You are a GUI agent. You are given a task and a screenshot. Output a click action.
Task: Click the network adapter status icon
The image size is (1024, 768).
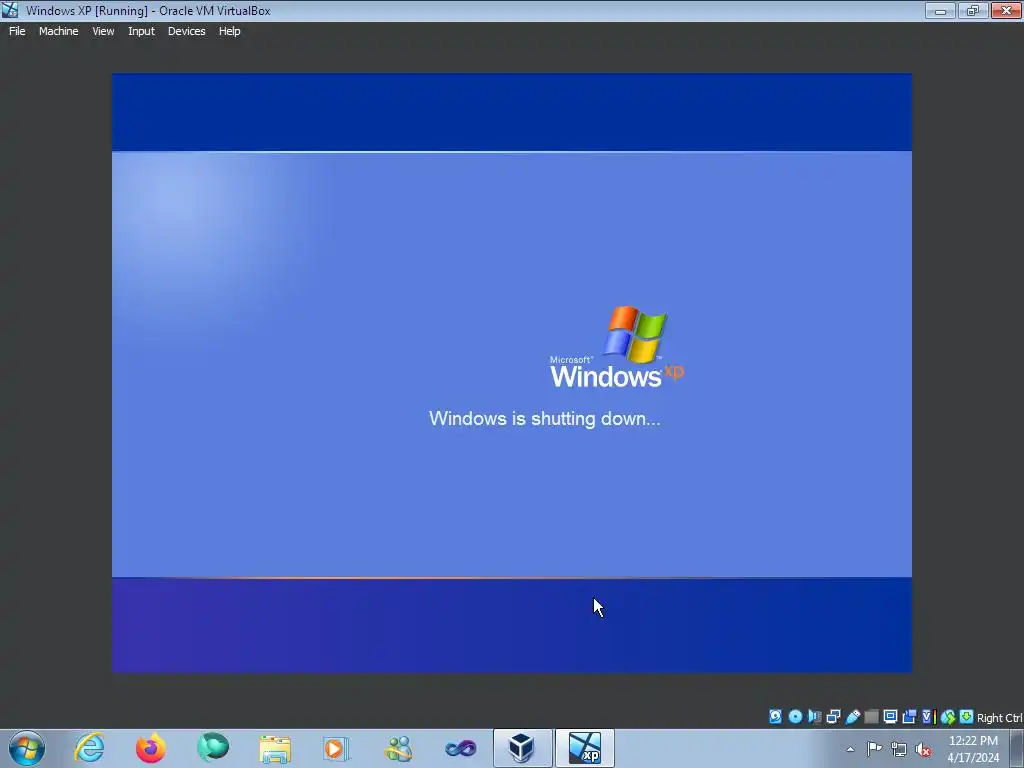(833, 716)
